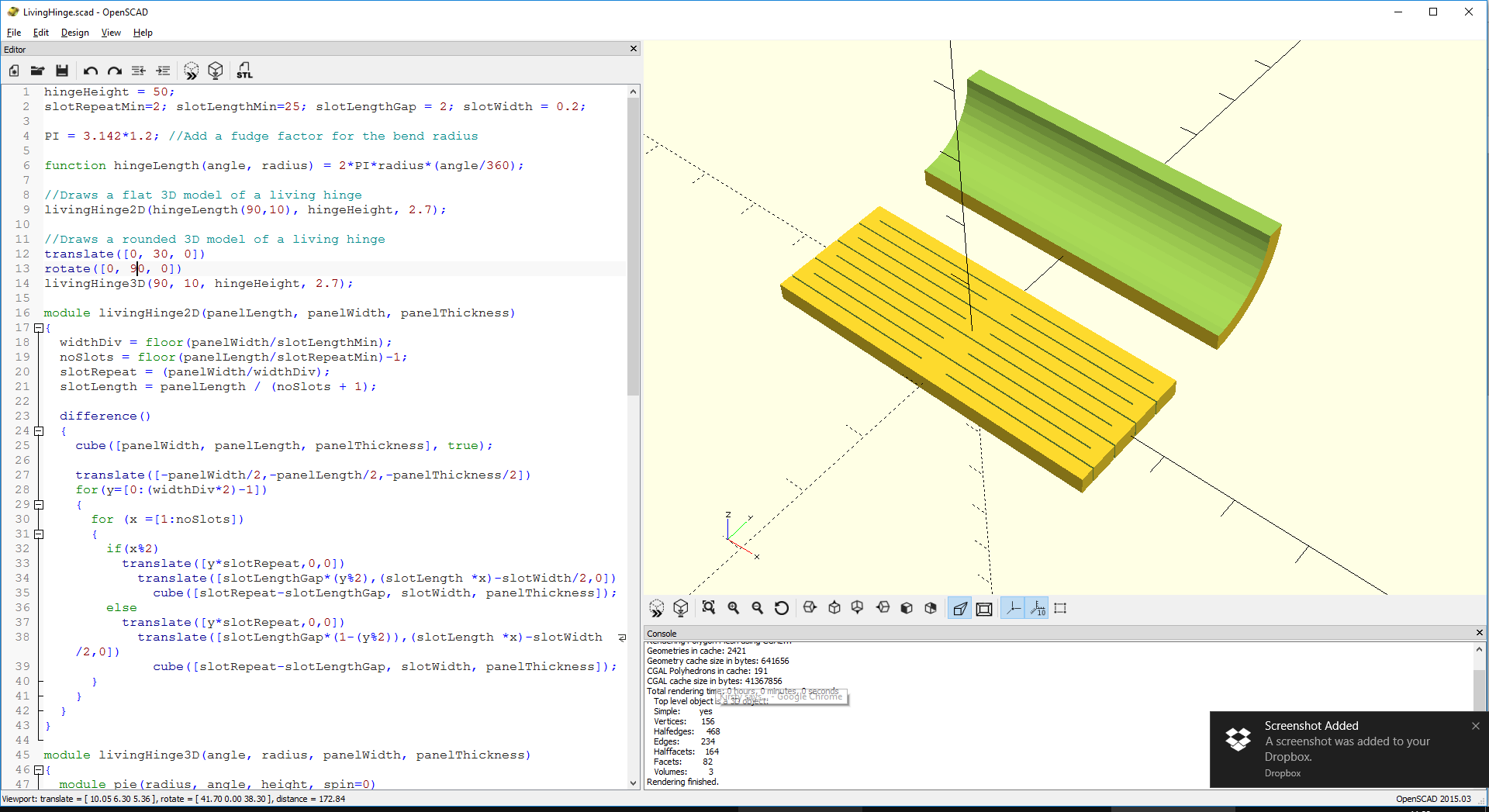This screenshot has width=1489, height=812.
Task: Toggle the scale markers in the viewport
Action: tap(1037, 608)
